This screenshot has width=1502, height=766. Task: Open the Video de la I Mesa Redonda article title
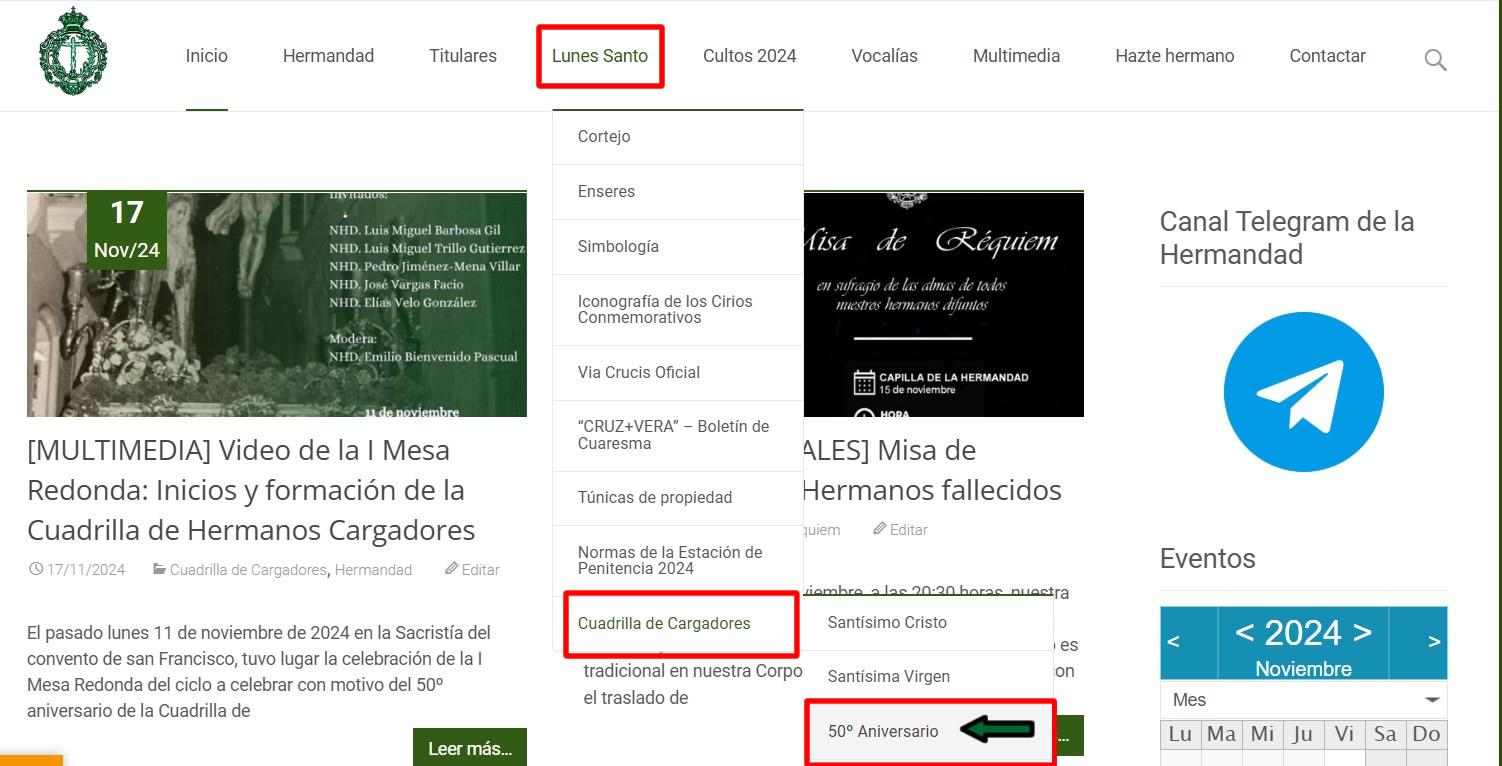[251, 490]
